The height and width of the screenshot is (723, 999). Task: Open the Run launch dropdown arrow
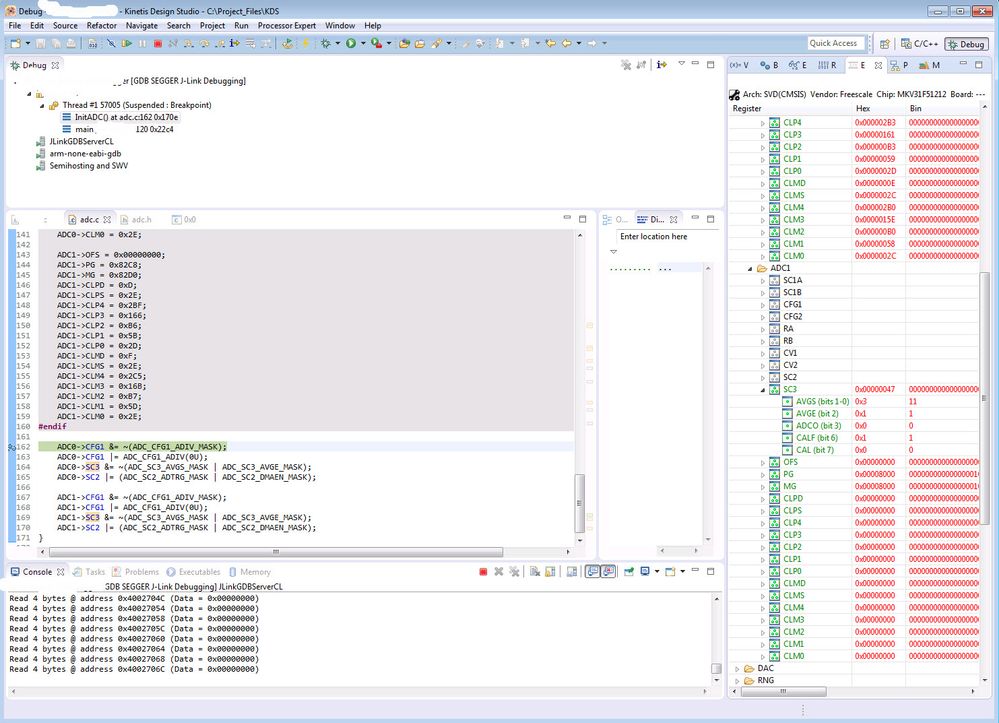pos(363,43)
